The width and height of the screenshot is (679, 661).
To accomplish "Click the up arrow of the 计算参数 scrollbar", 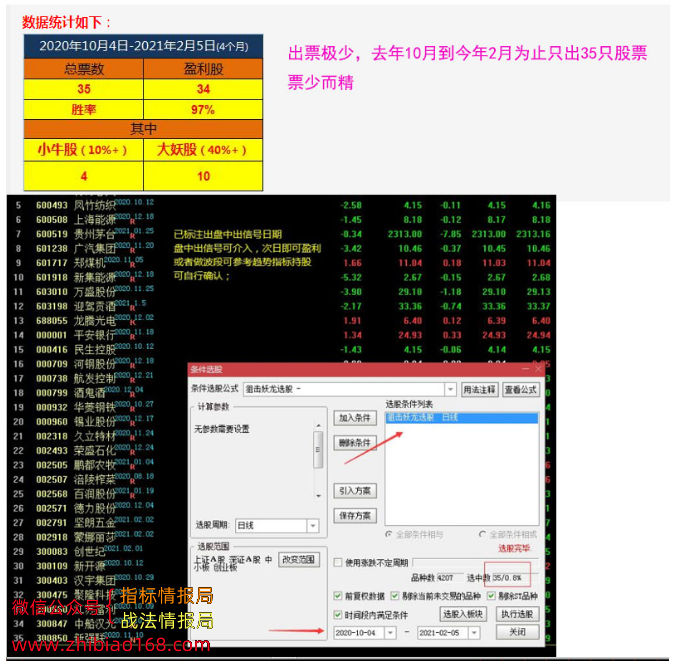I will coord(318,425).
